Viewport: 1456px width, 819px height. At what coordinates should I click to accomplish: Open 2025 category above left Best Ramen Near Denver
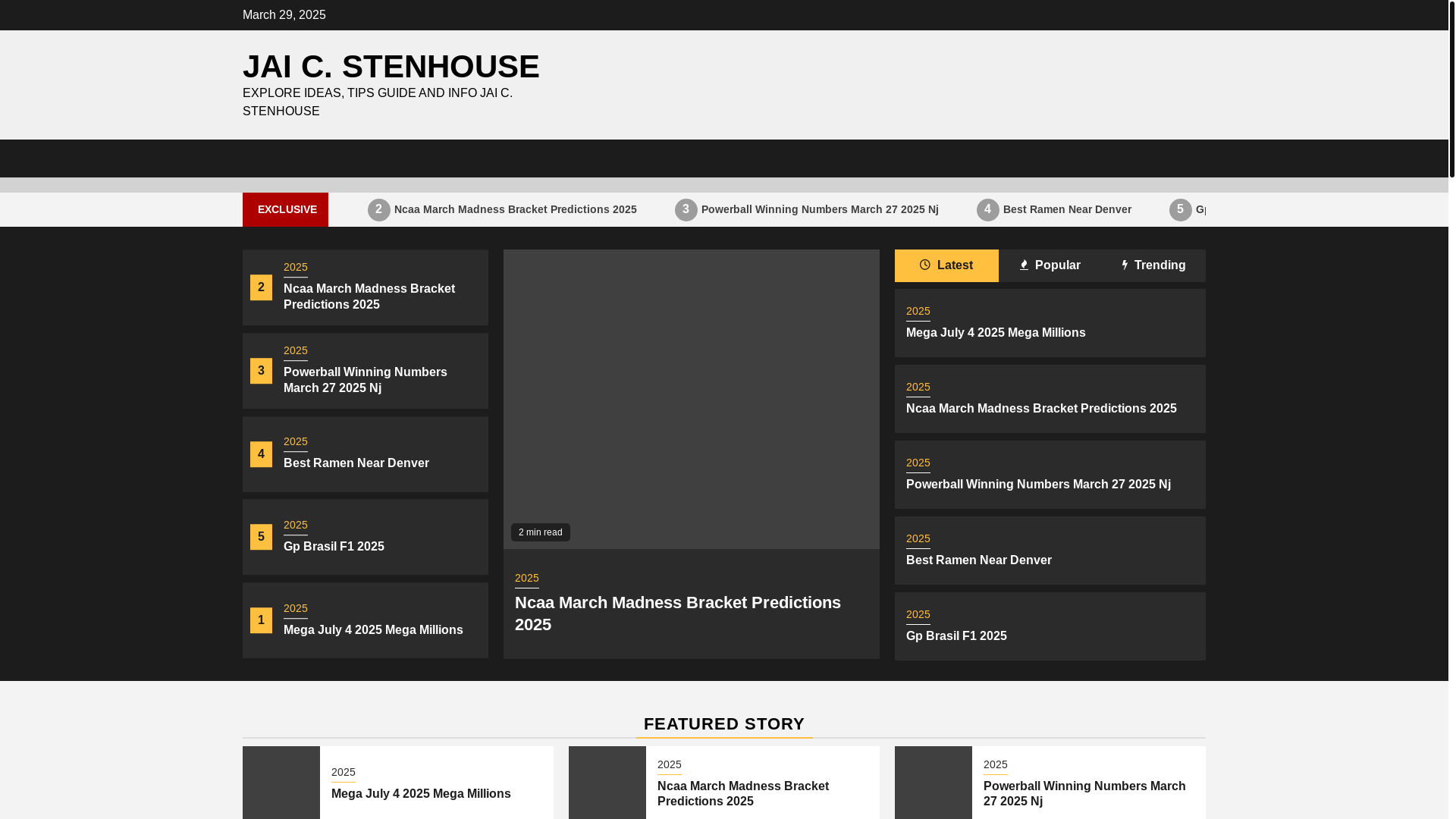(x=296, y=442)
